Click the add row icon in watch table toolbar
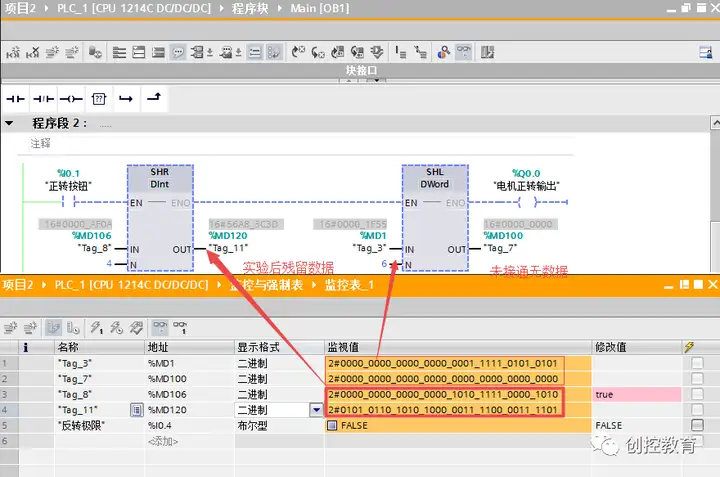The width and height of the screenshot is (720, 477). pos(30,328)
